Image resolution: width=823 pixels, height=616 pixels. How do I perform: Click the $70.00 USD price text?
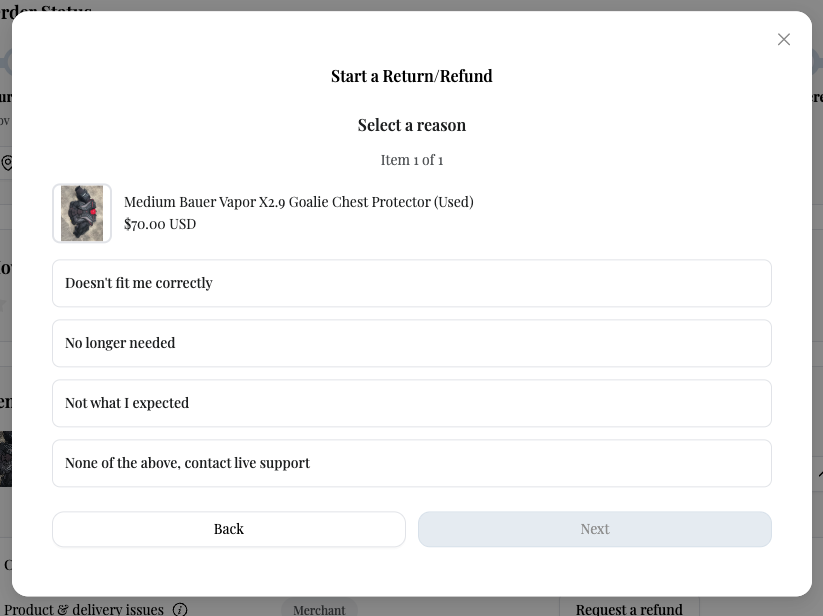pos(160,224)
